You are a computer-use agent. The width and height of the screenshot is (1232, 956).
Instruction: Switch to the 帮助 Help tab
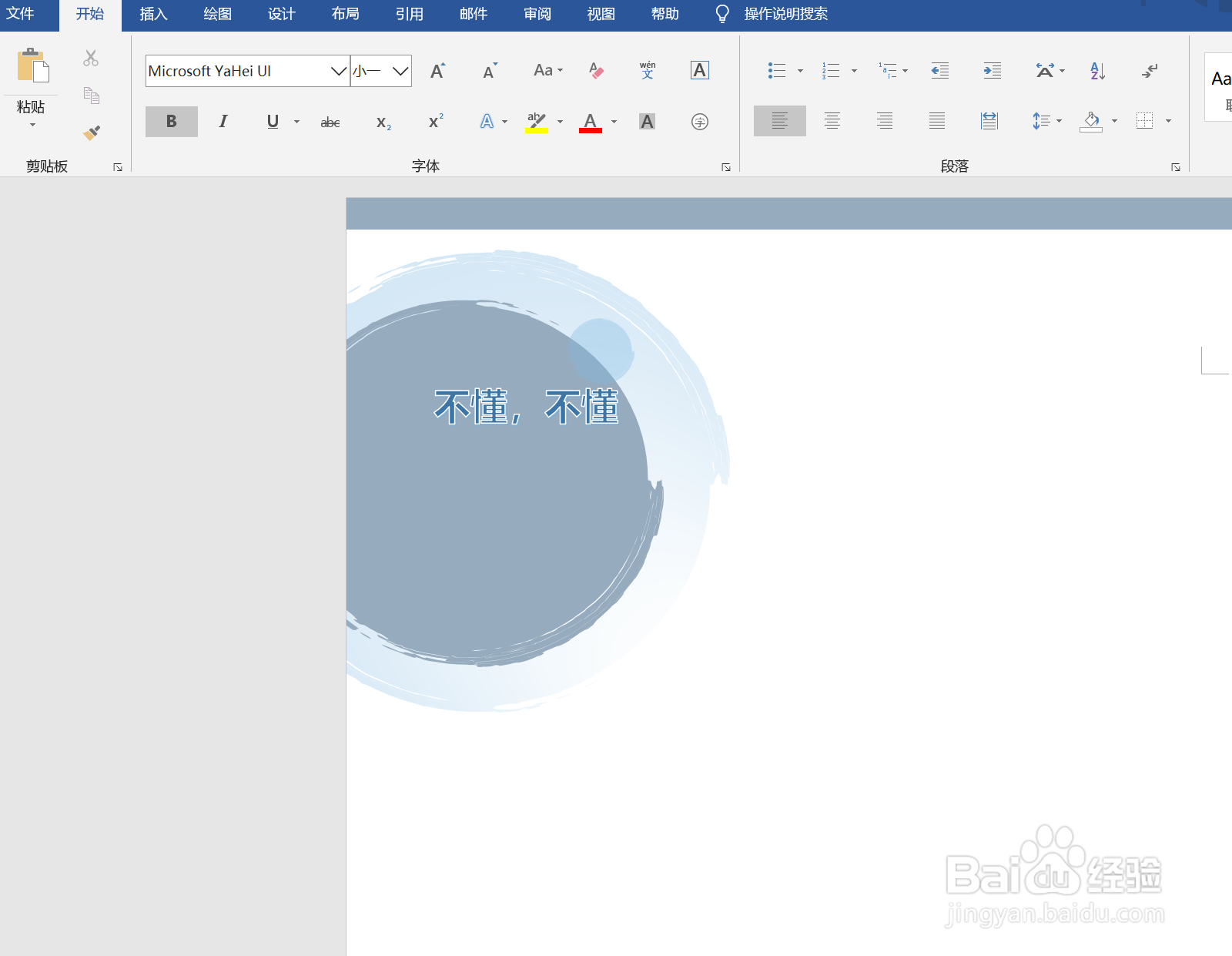click(665, 14)
